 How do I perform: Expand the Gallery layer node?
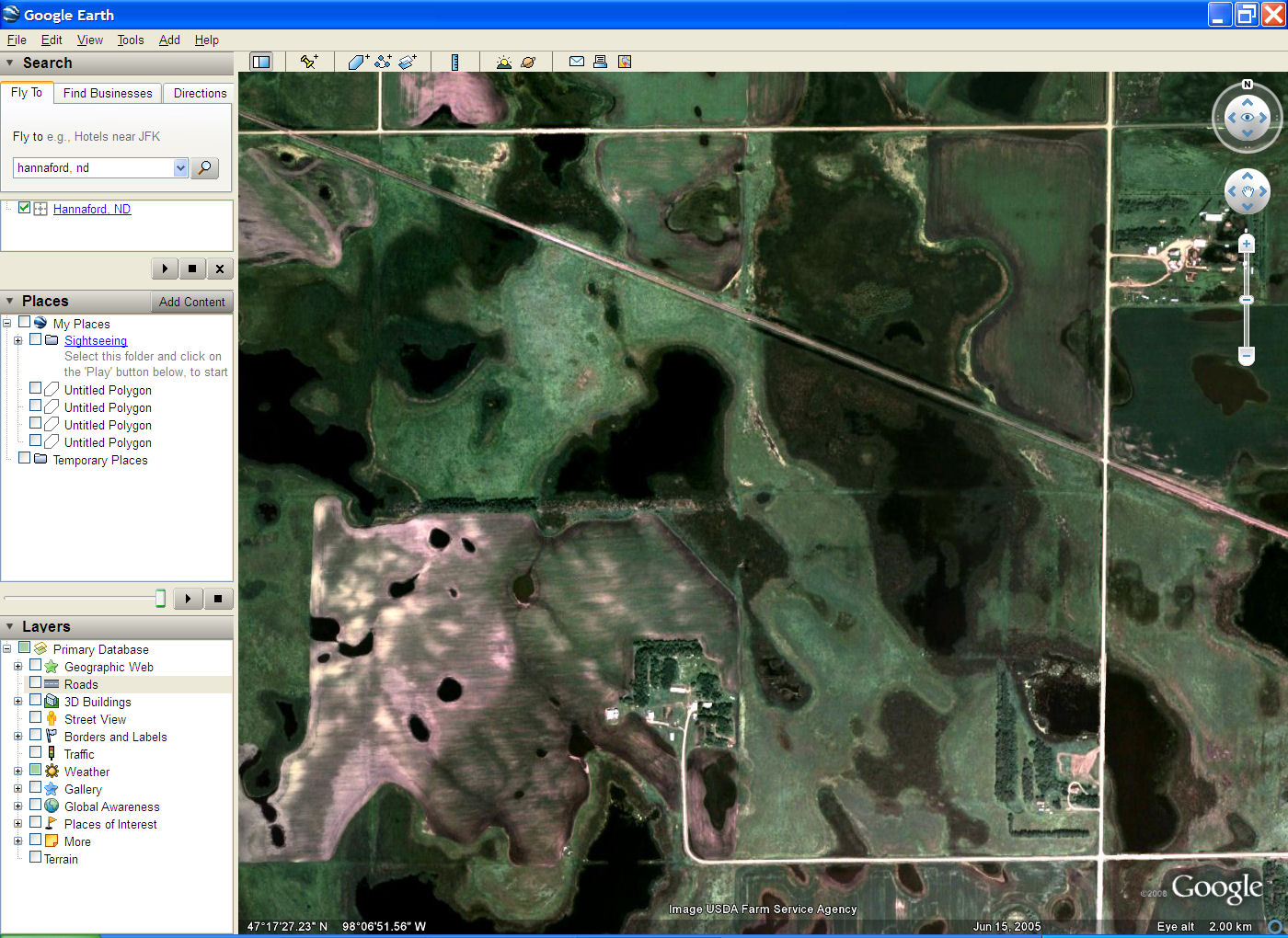[17, 789]
